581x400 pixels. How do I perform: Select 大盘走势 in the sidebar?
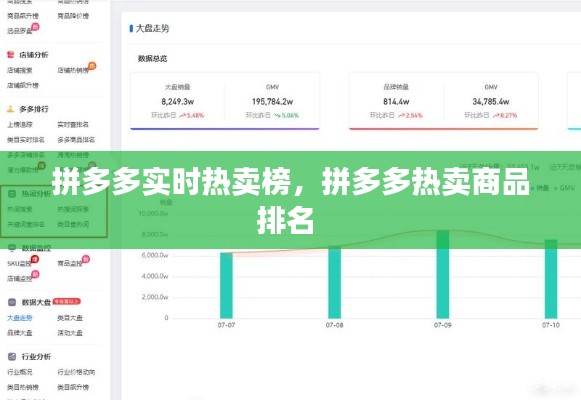(x=20, y=318)
